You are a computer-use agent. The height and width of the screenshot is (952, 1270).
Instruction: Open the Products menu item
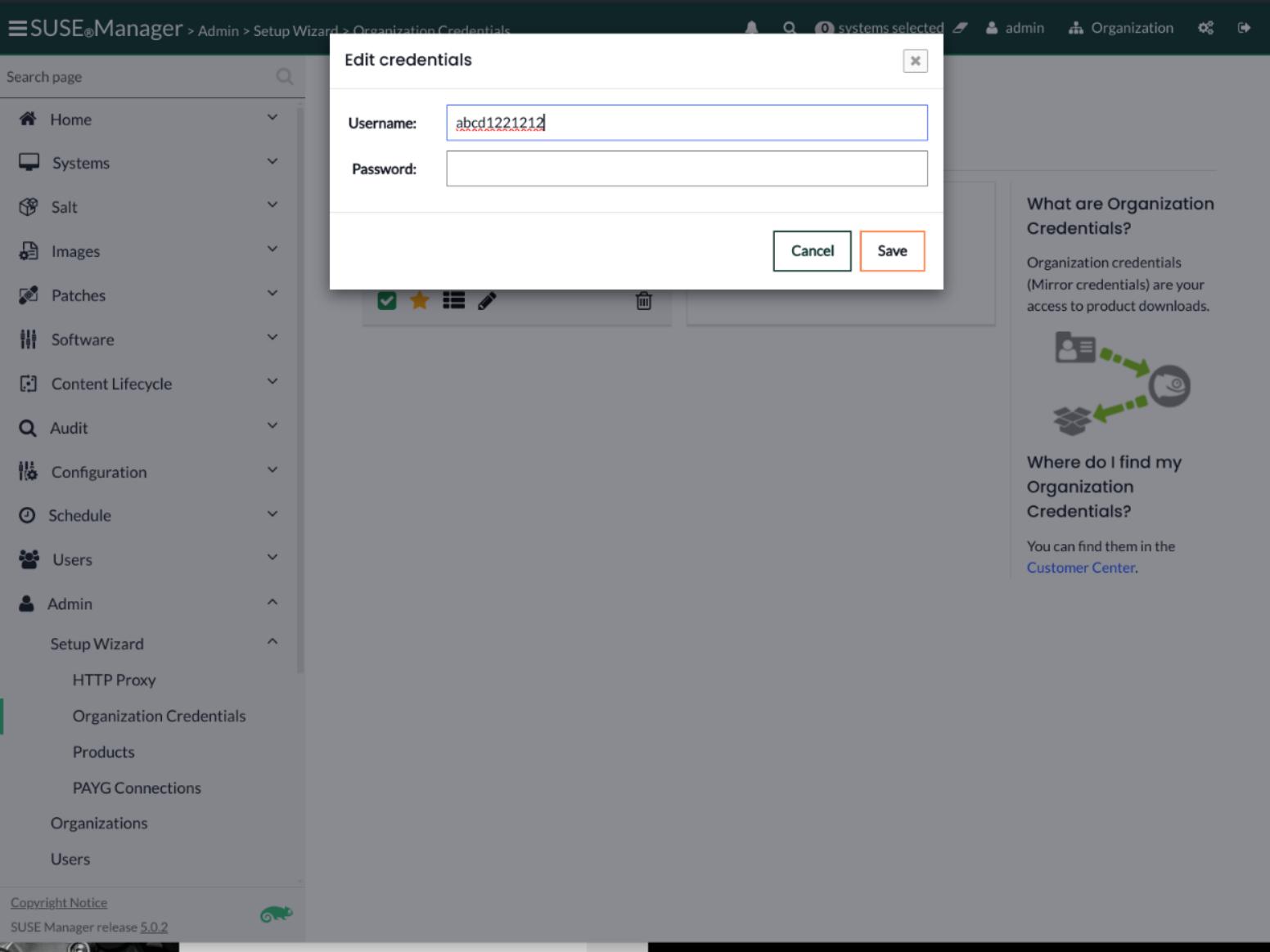(103, 752)
